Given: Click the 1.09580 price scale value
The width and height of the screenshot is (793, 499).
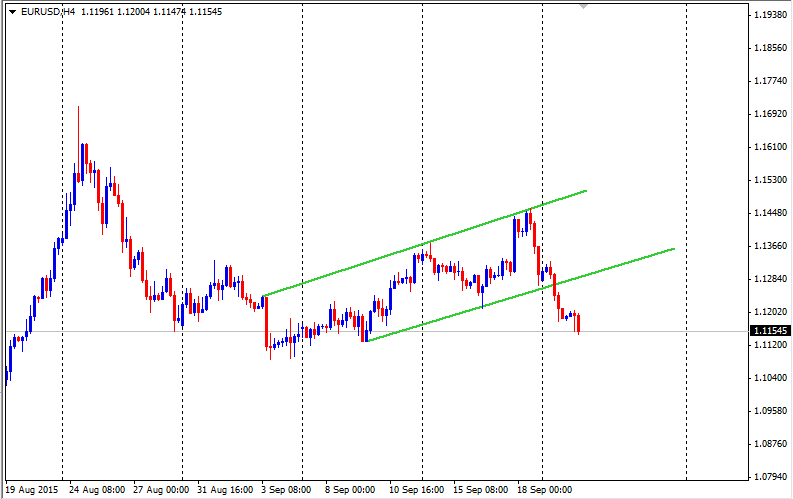Looking at the screenshot, I should (x=770, y=411).
